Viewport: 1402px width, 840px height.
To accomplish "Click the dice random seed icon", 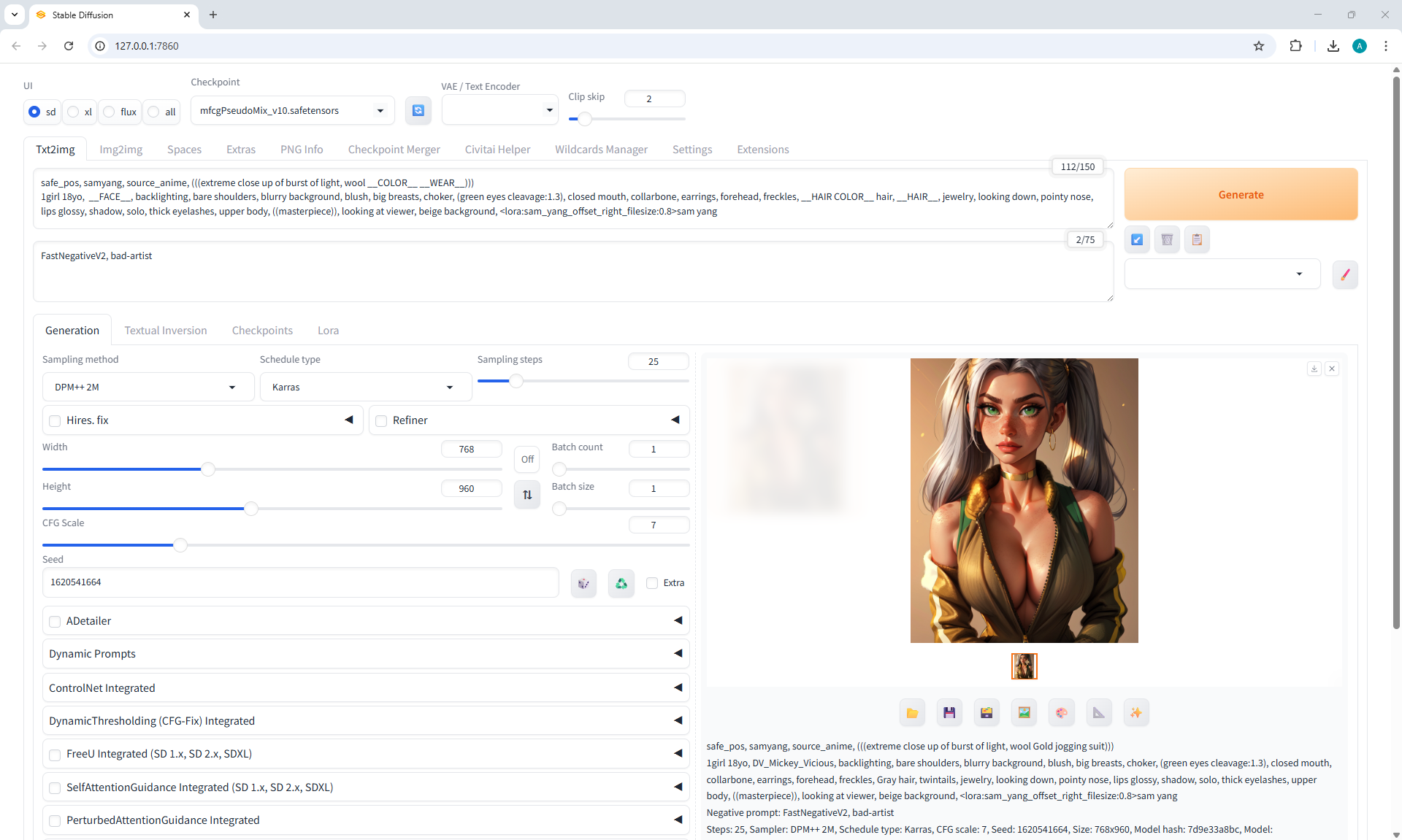I will coord(583,583).
